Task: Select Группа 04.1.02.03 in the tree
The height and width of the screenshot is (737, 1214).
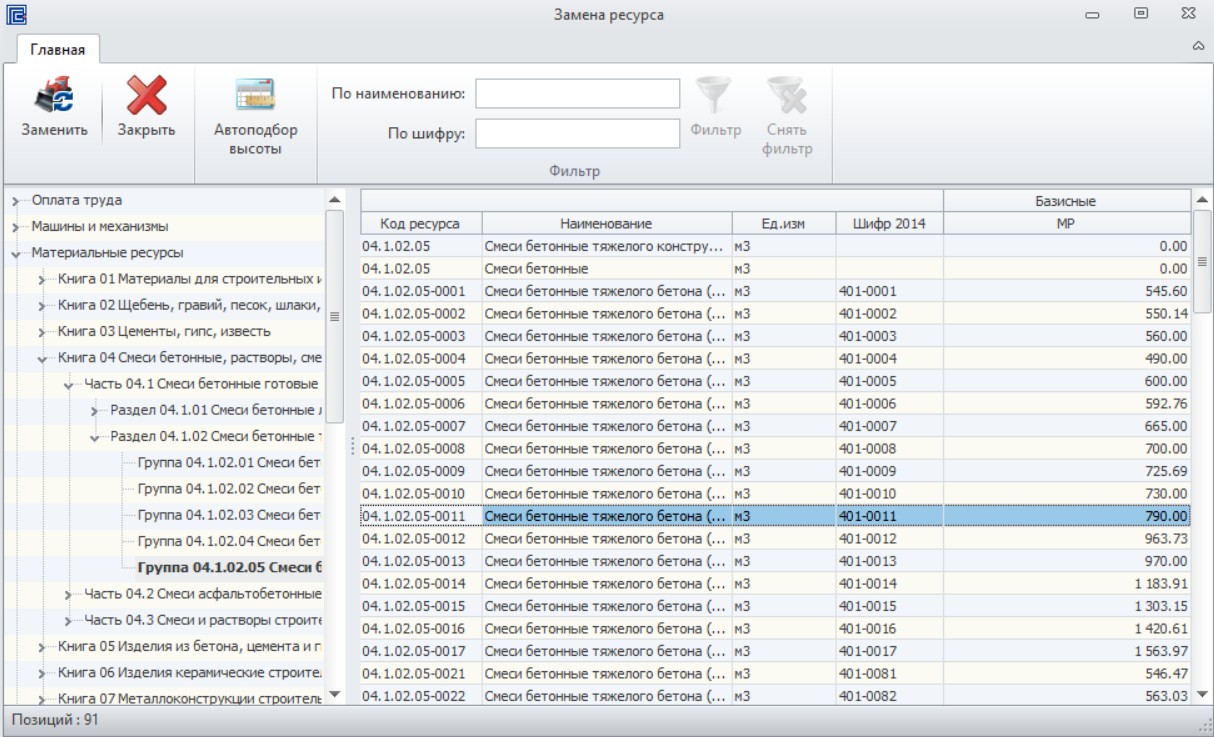Action: pyautogui.click(x=229, y=515)
